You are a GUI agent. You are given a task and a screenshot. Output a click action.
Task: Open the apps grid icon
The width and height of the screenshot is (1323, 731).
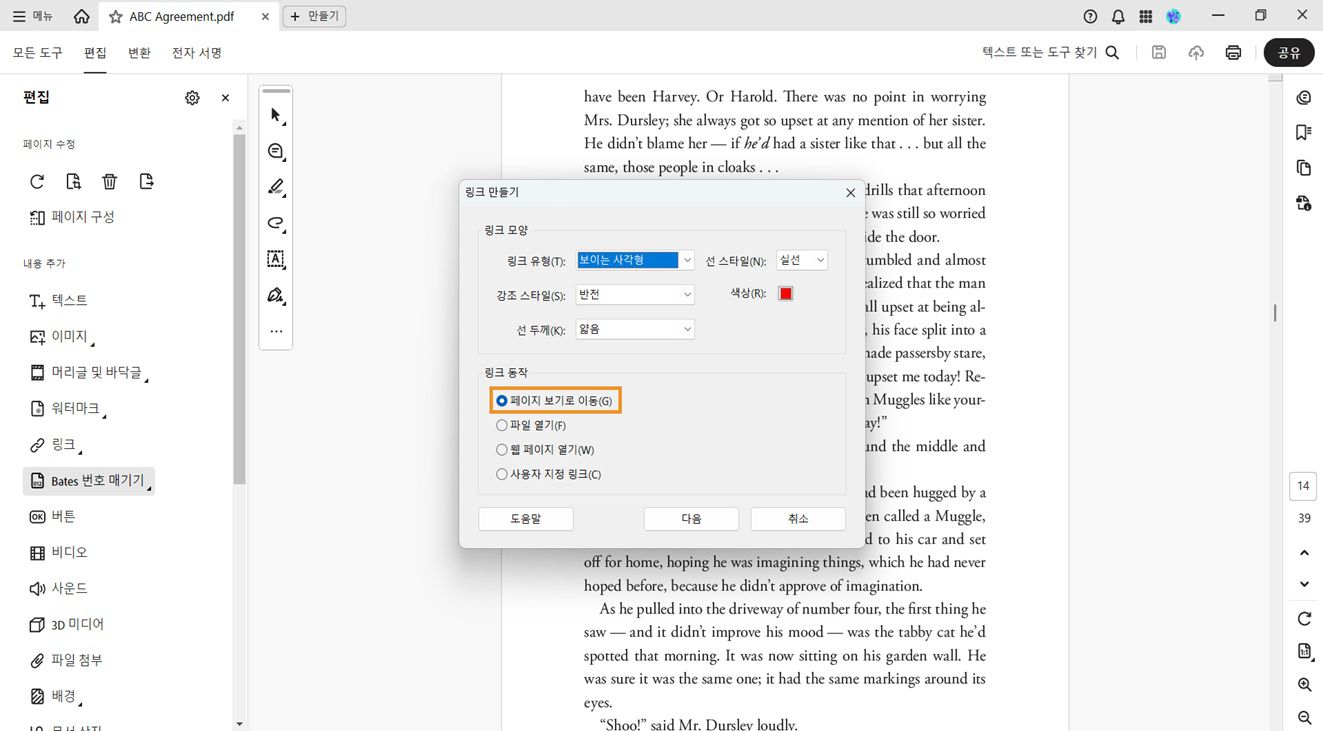coord(1146,17)
